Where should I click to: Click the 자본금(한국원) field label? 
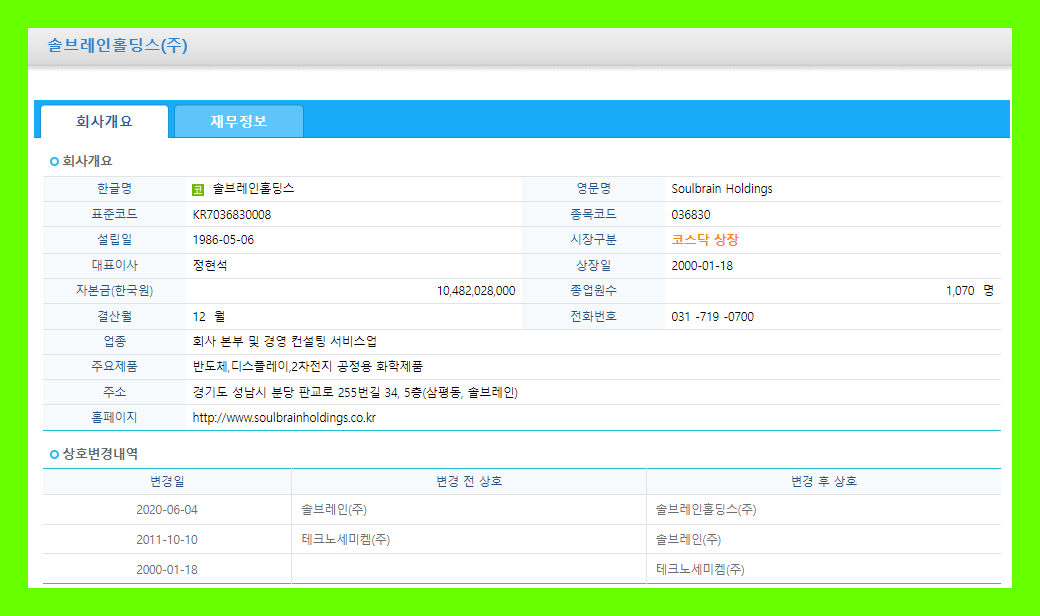point(114,290)
